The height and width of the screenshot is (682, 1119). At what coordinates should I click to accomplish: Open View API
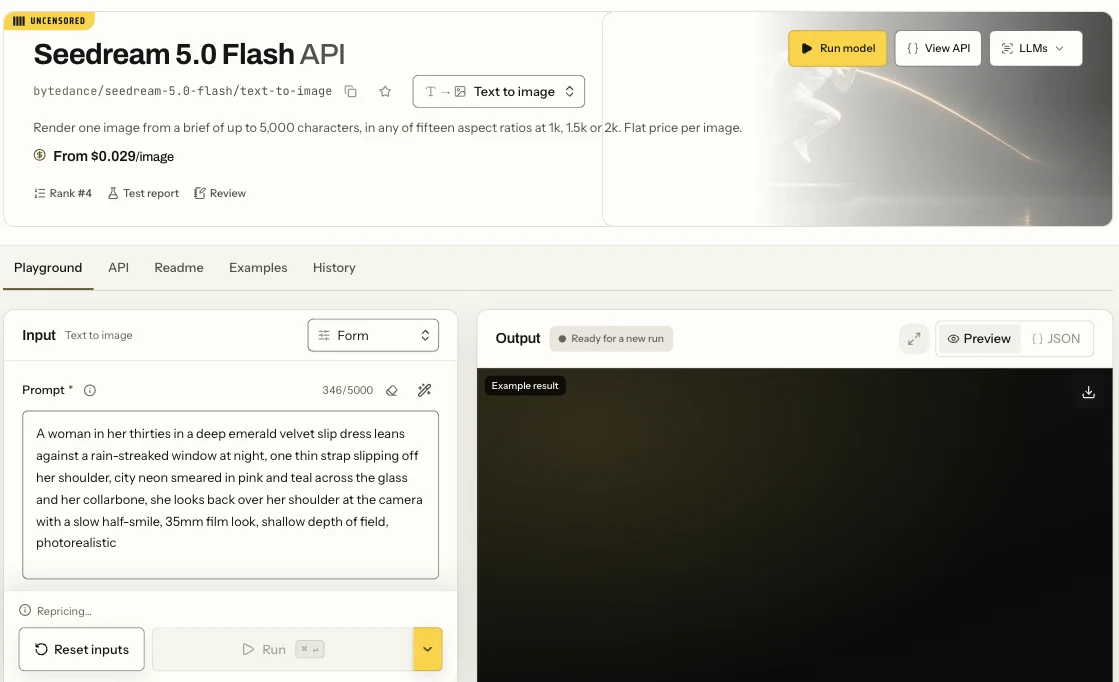[938, 49]
